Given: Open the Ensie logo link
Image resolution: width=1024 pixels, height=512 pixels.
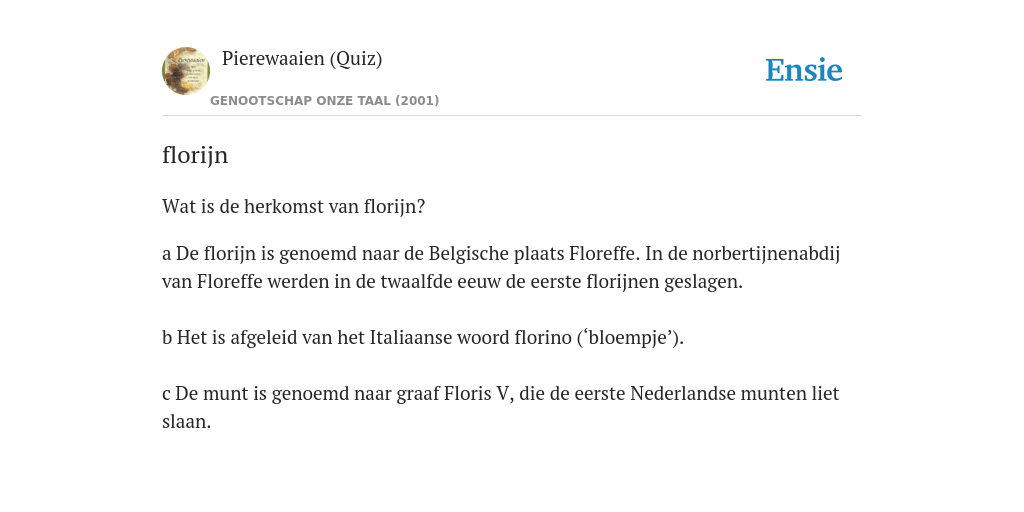Looking at the screenshot, I should pos(804,71).
